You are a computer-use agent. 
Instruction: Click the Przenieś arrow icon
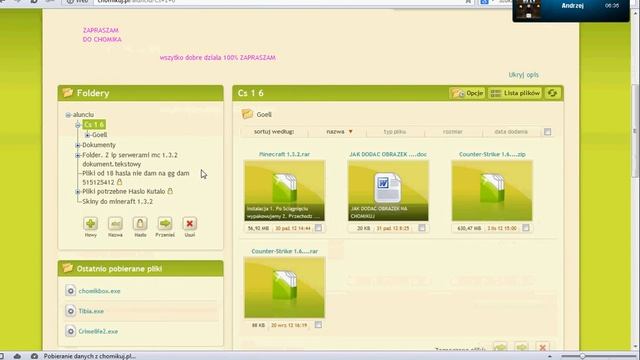pos(165,224)
